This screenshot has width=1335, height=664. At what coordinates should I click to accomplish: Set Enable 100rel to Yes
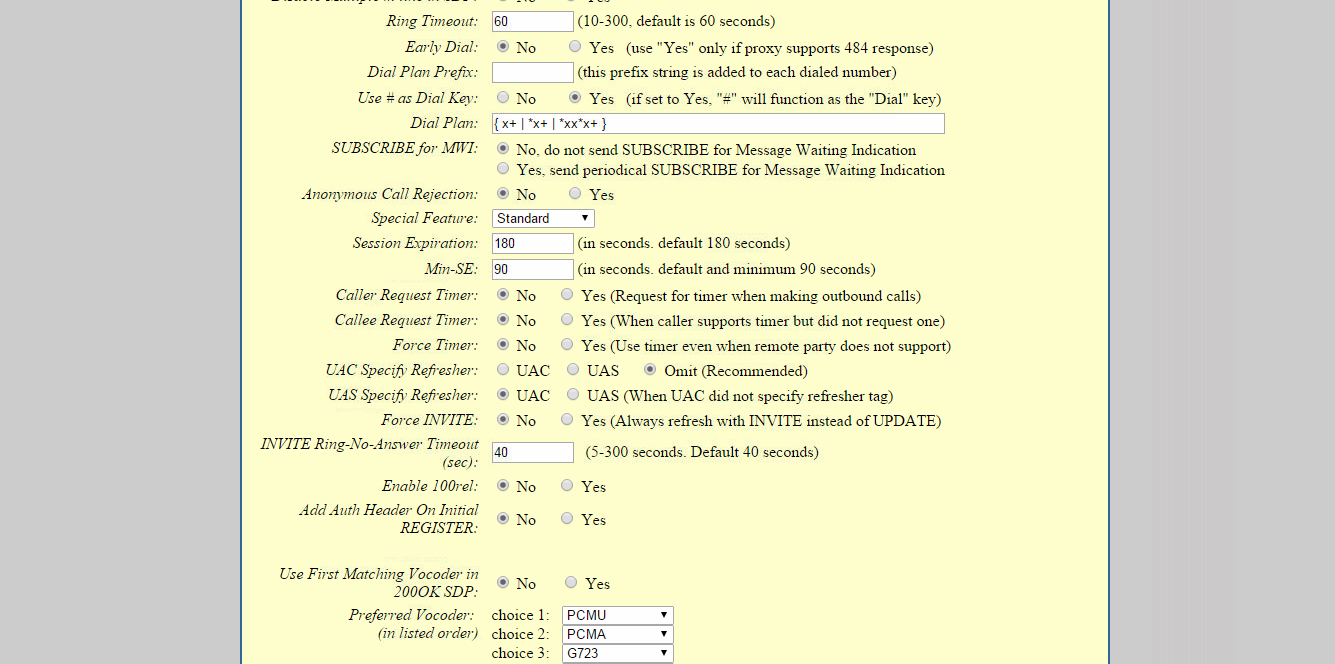coord(567,485)
